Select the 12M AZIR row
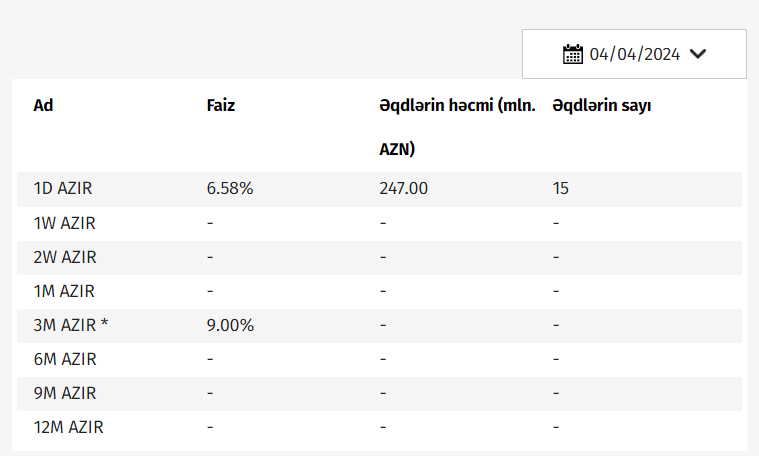 [68, 427]
